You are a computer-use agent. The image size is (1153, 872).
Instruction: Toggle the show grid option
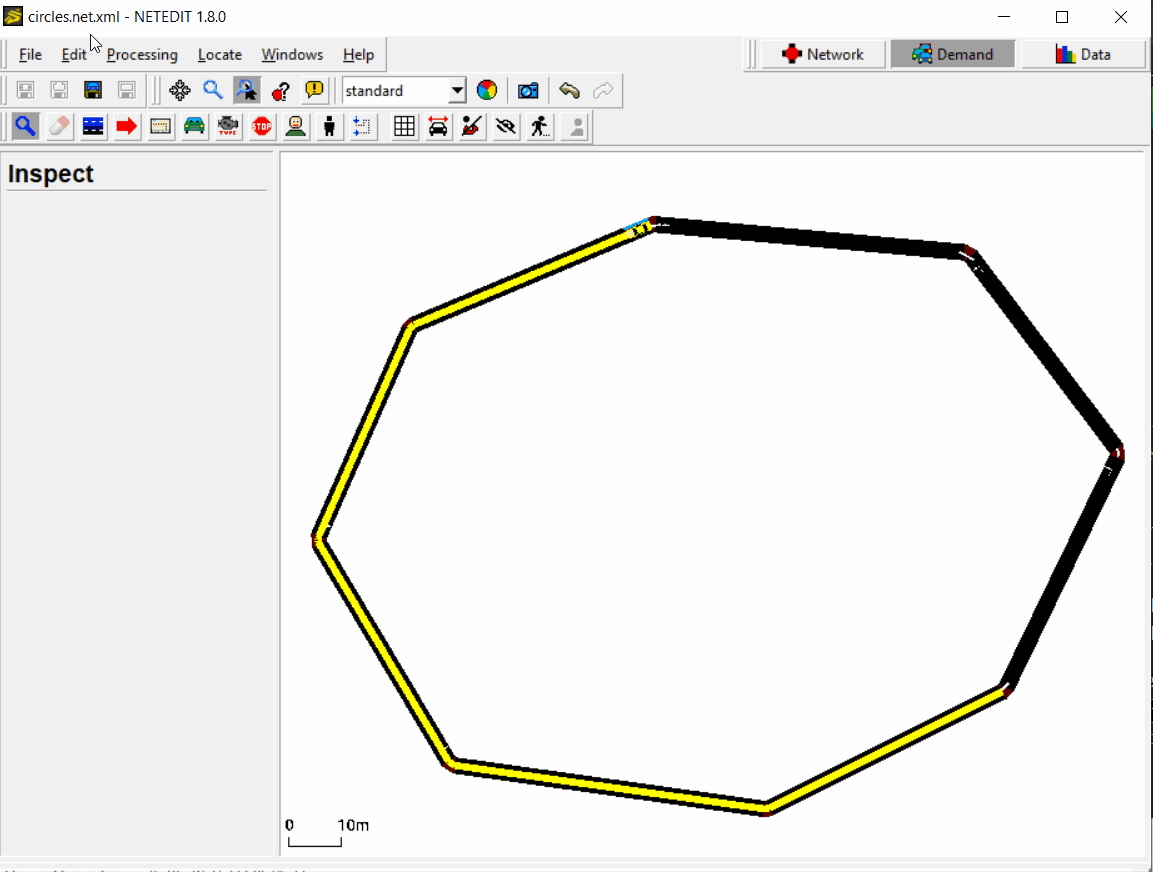[x=404, y=126]
